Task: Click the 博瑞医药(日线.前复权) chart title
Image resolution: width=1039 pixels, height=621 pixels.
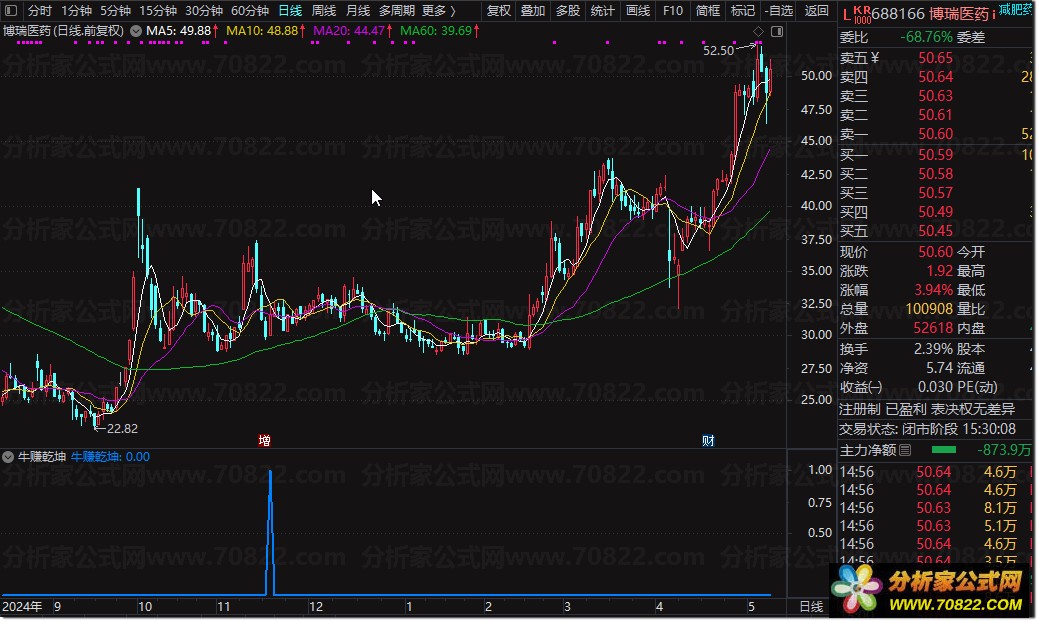Action: coord(64,31)
